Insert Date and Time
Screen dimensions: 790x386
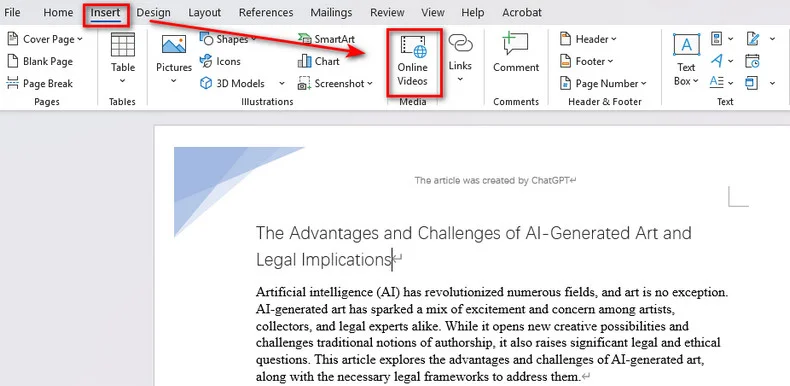pyautogui.click(x=753, y=61)
